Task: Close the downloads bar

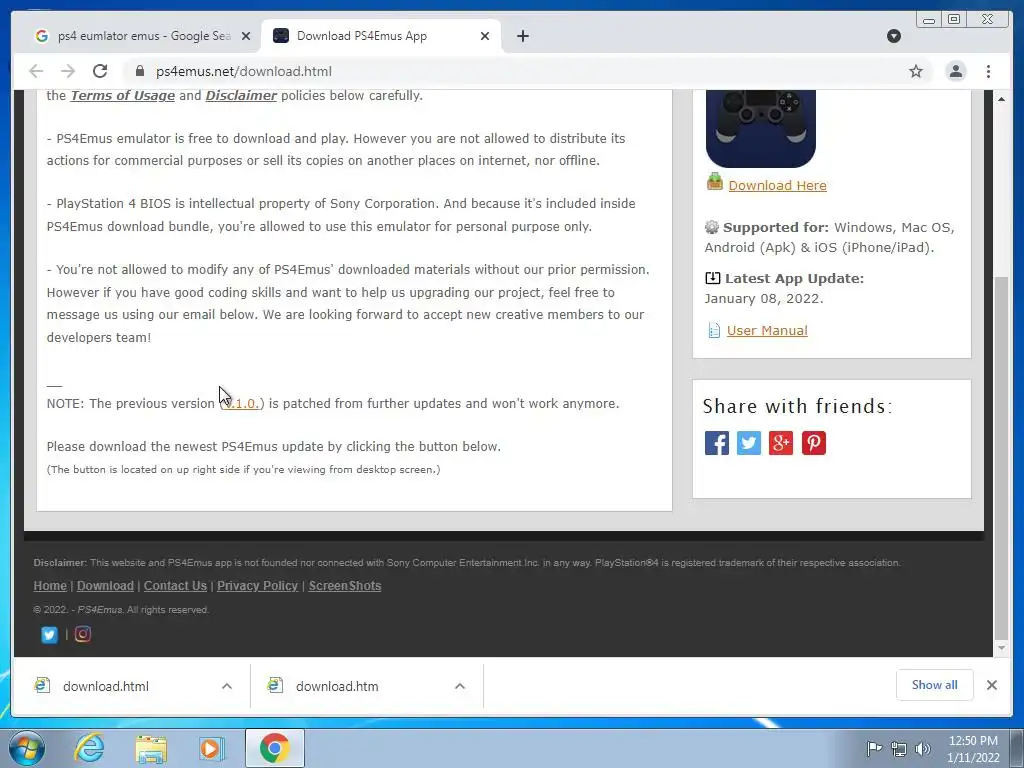Action: 991,684
